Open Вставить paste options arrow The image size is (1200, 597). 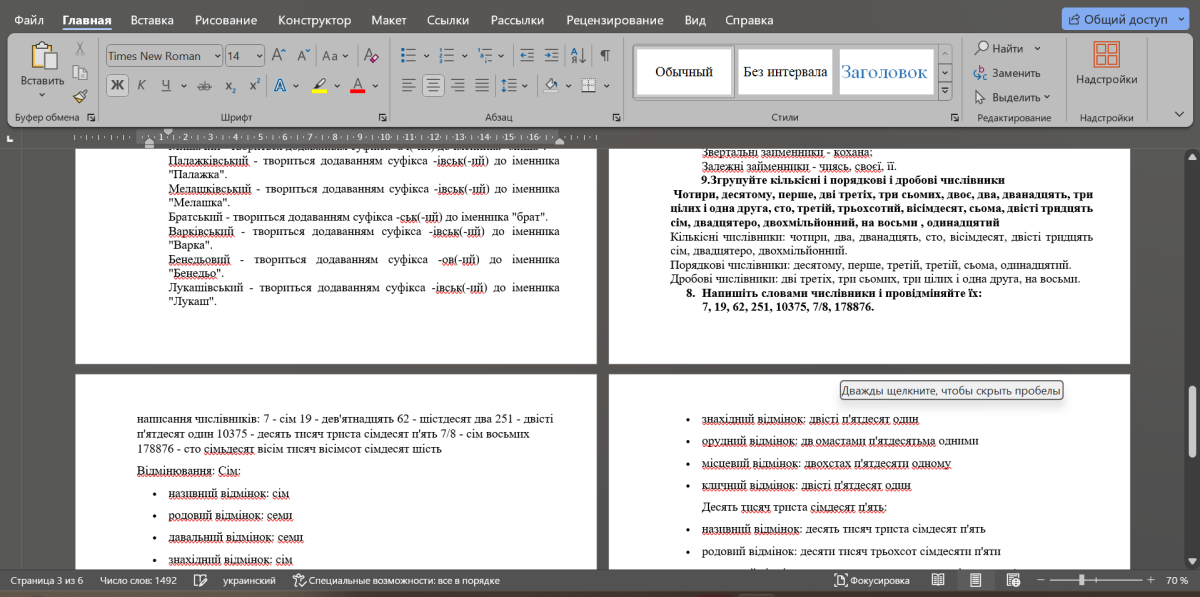tap(42, 95)
